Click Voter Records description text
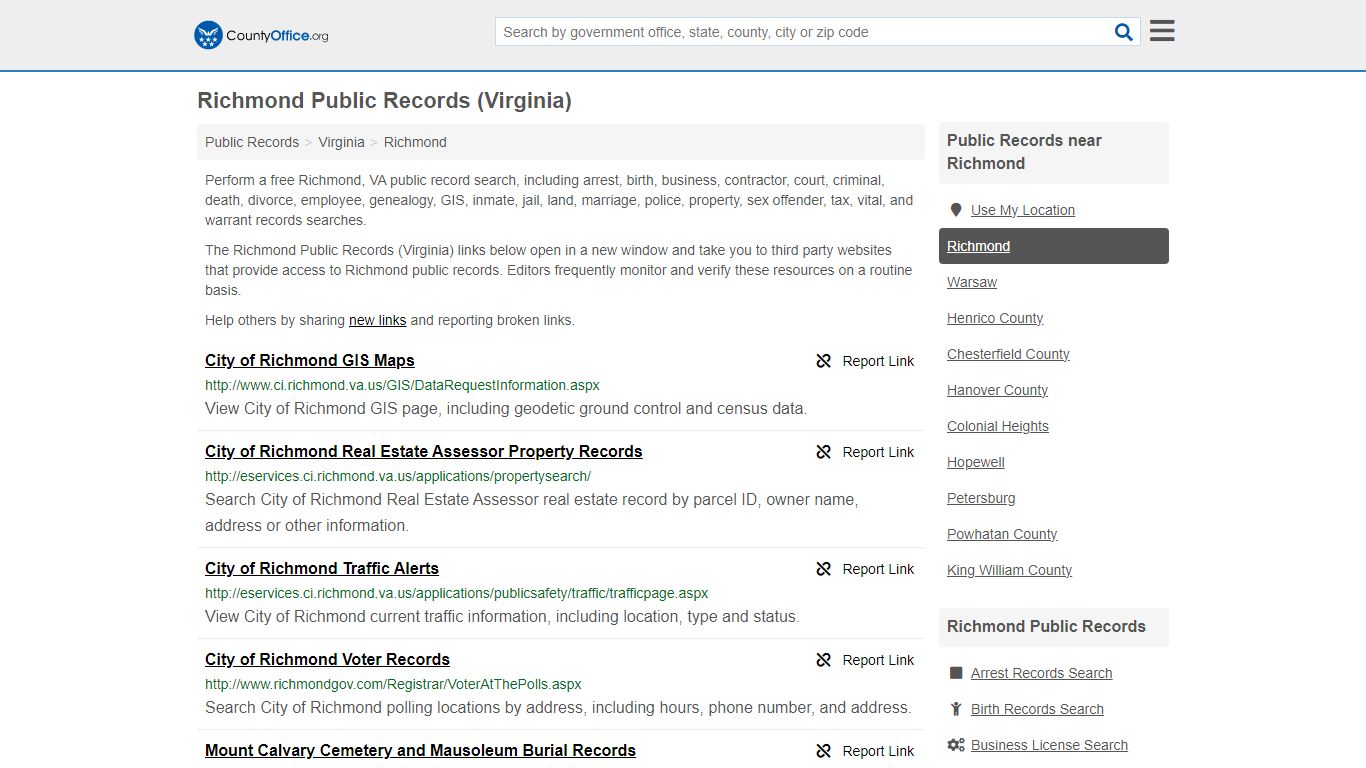Viewport: 1366px width, 768px height. (558, 708)
